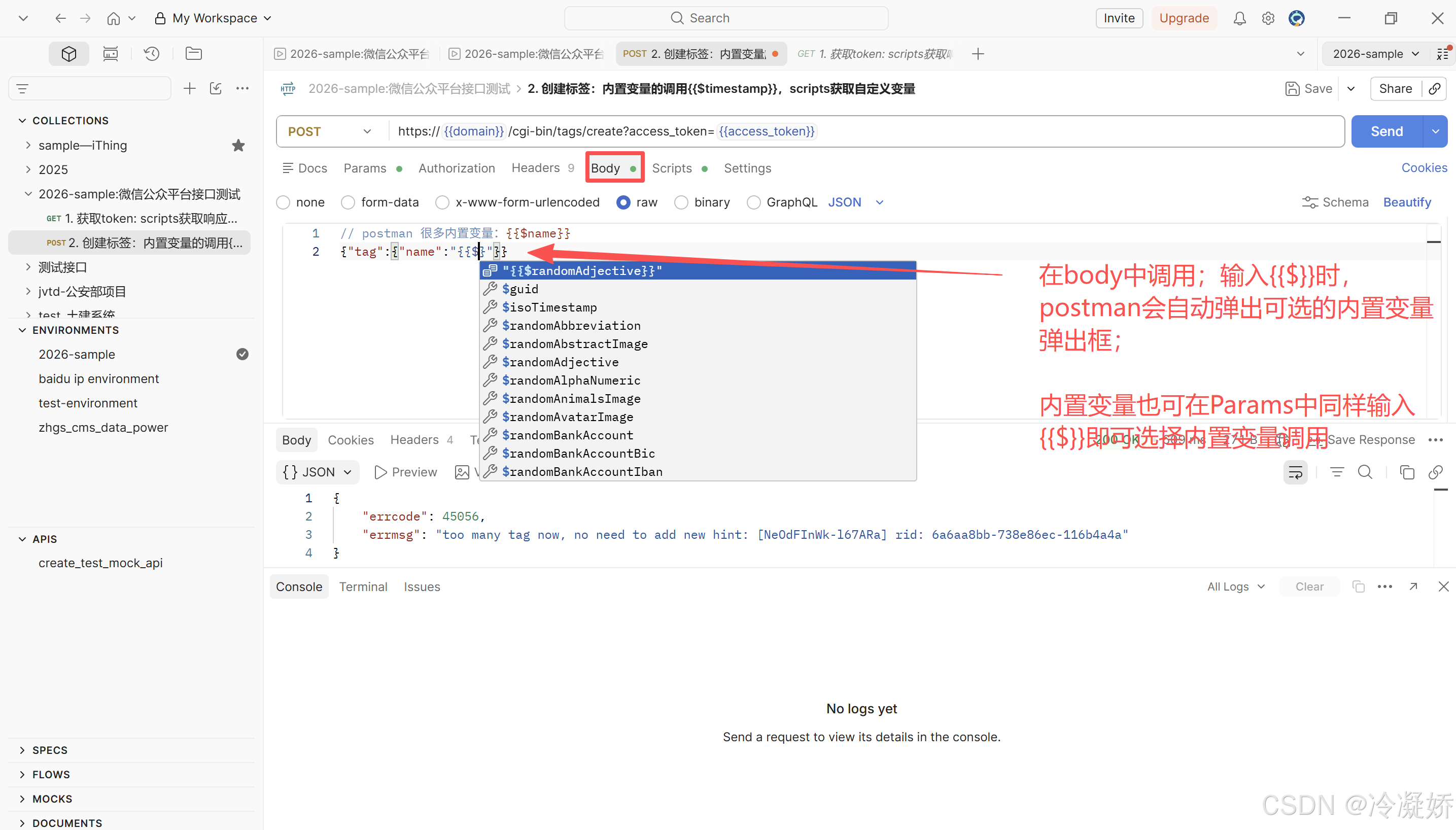Collapse the 2026-sample collection folder

(x=28, y=194)
